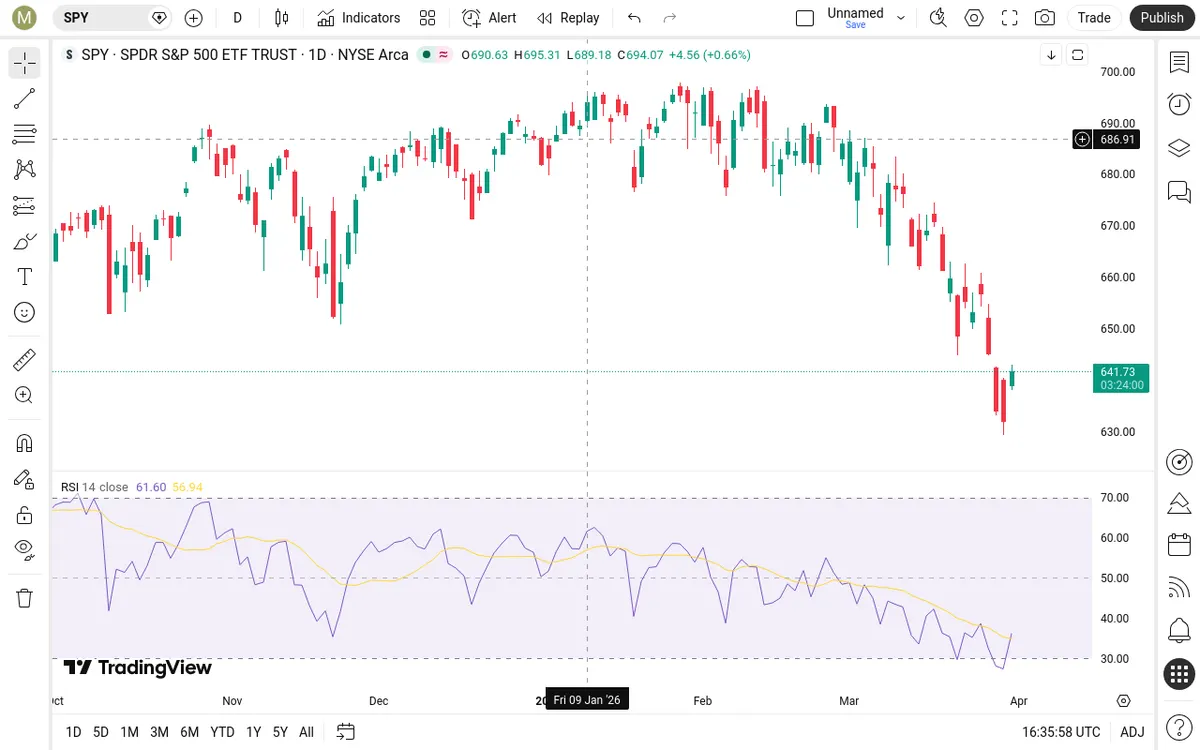
Task: Take a chart snapshot with camera
Action: click(1045, 18)
